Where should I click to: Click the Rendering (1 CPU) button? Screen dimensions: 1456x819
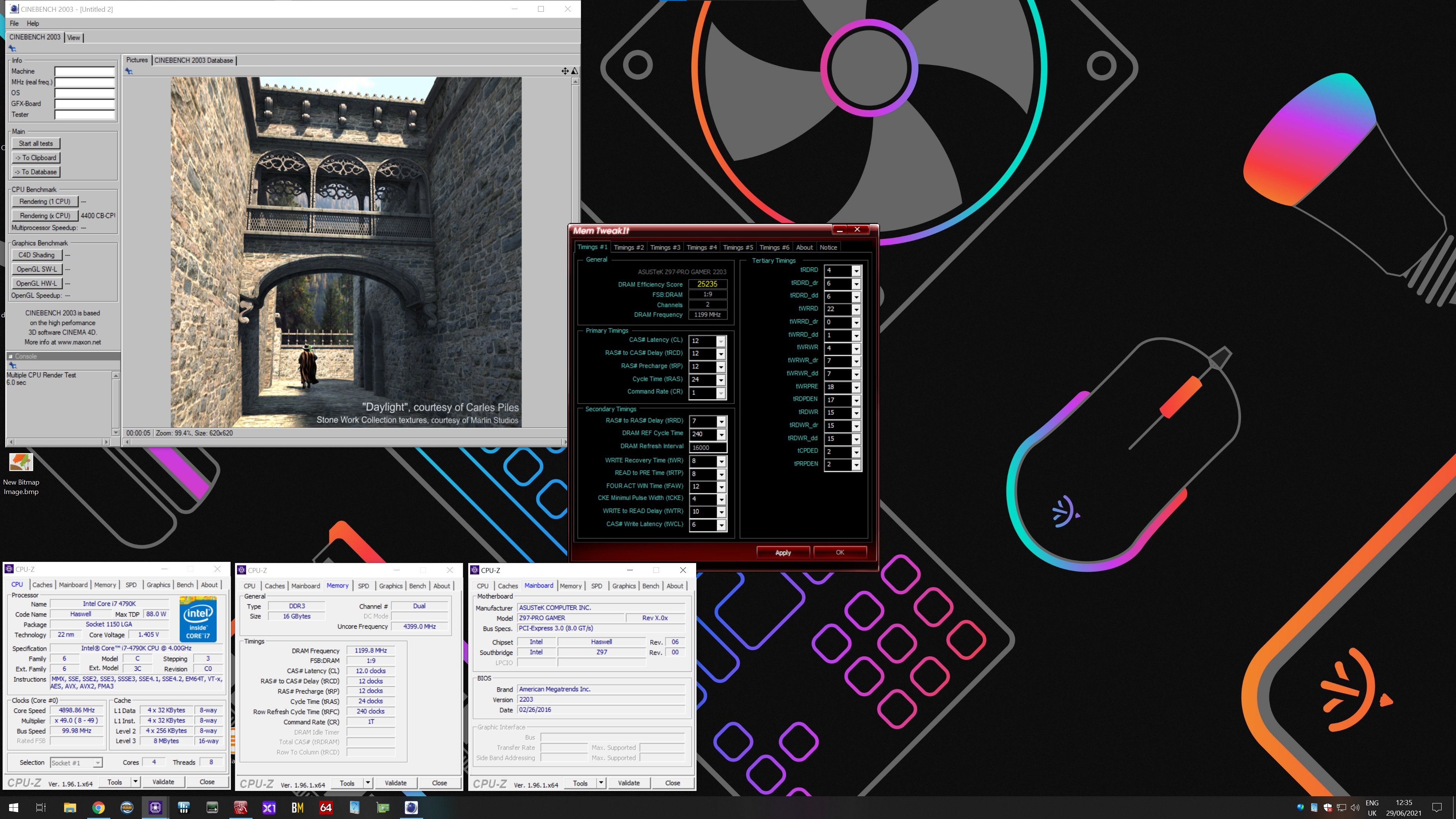(x=45, y=201)
